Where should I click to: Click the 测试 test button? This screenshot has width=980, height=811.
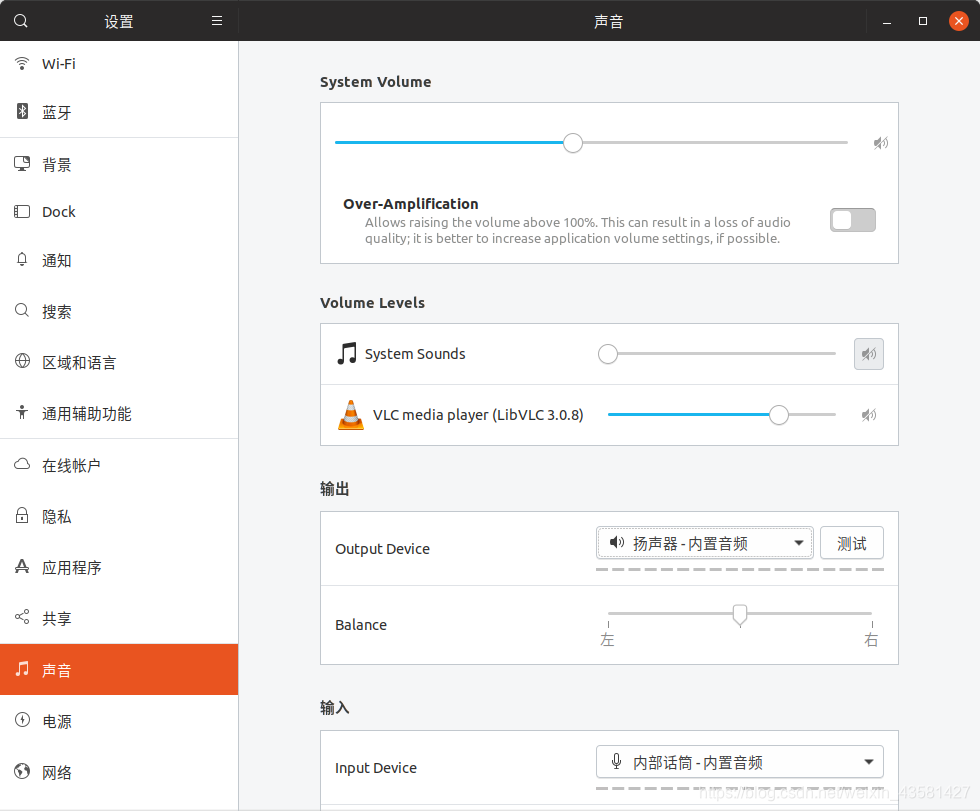pyautogui.click(x=852, y=543)
